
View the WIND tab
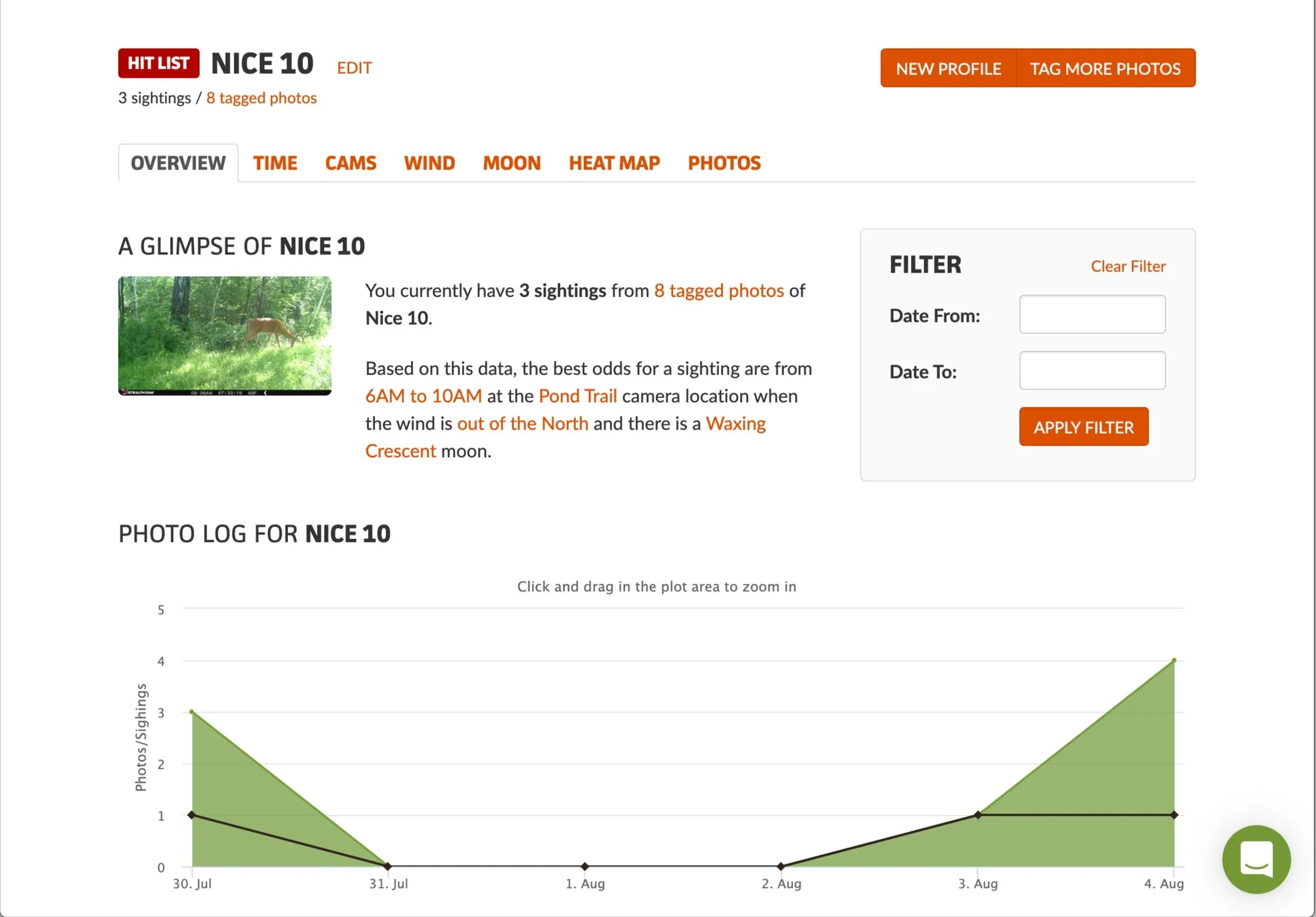click(429, 163)
